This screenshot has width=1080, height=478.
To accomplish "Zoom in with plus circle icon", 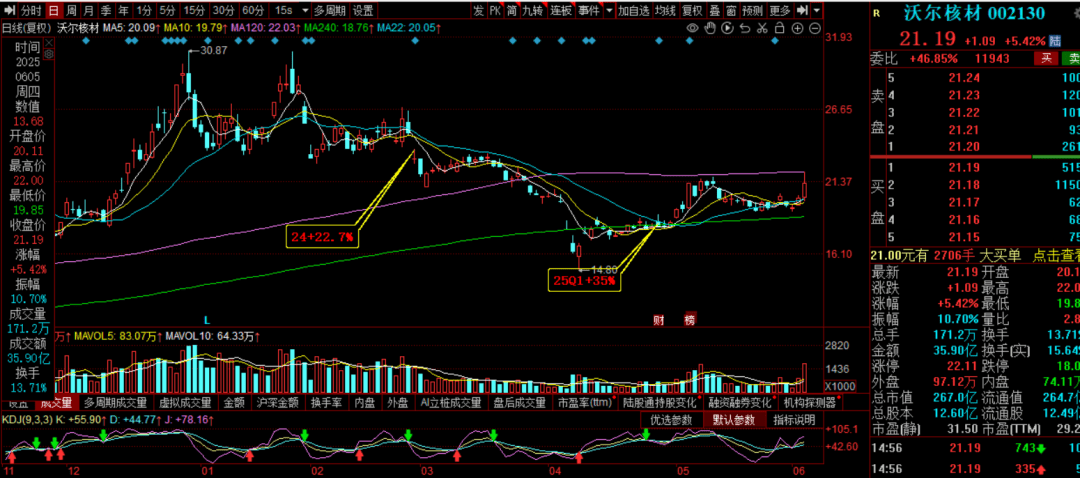I will pyautogui.click(x=797, y=28).
